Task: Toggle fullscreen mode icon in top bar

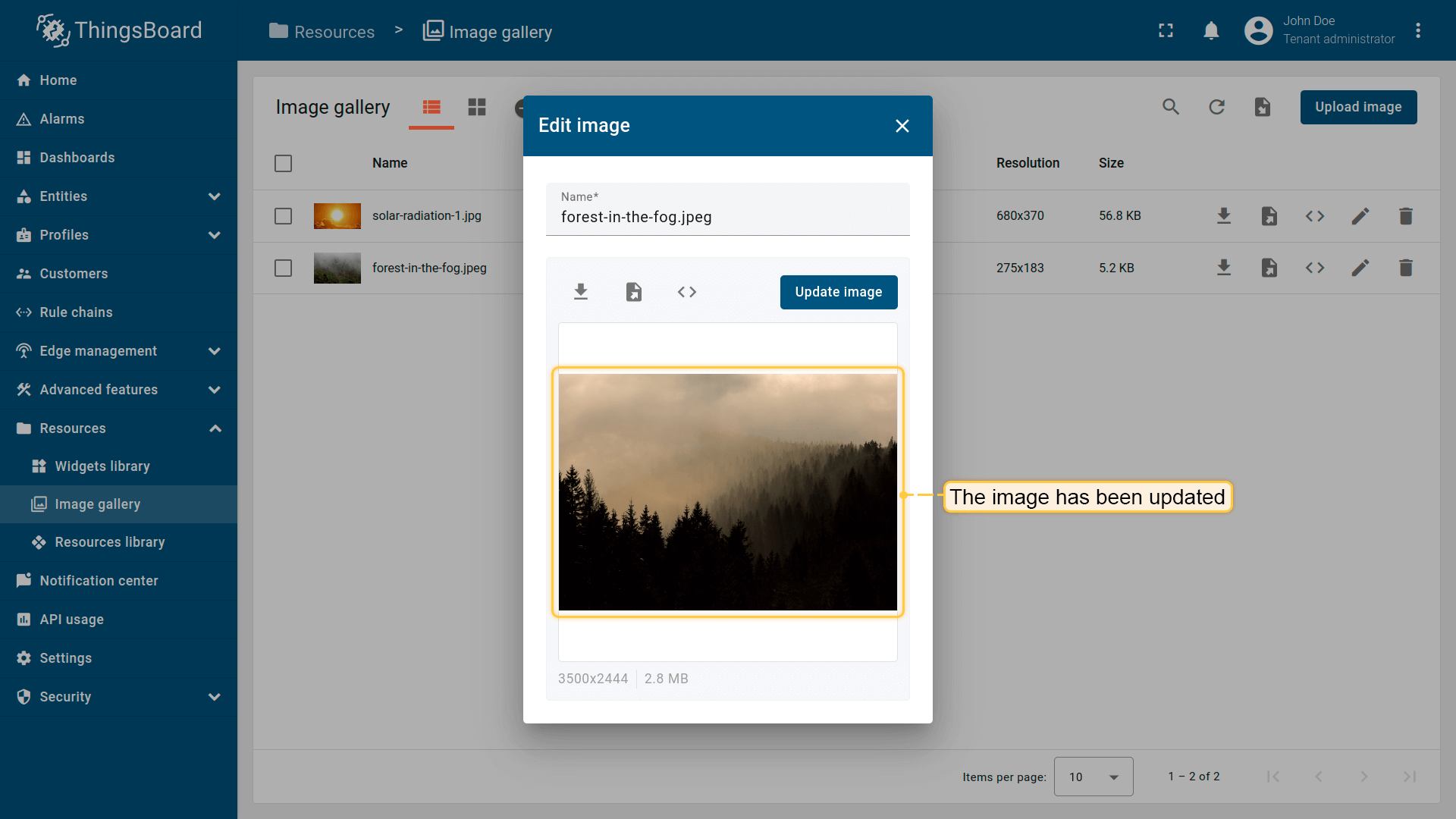Action: pos(1166,30)
